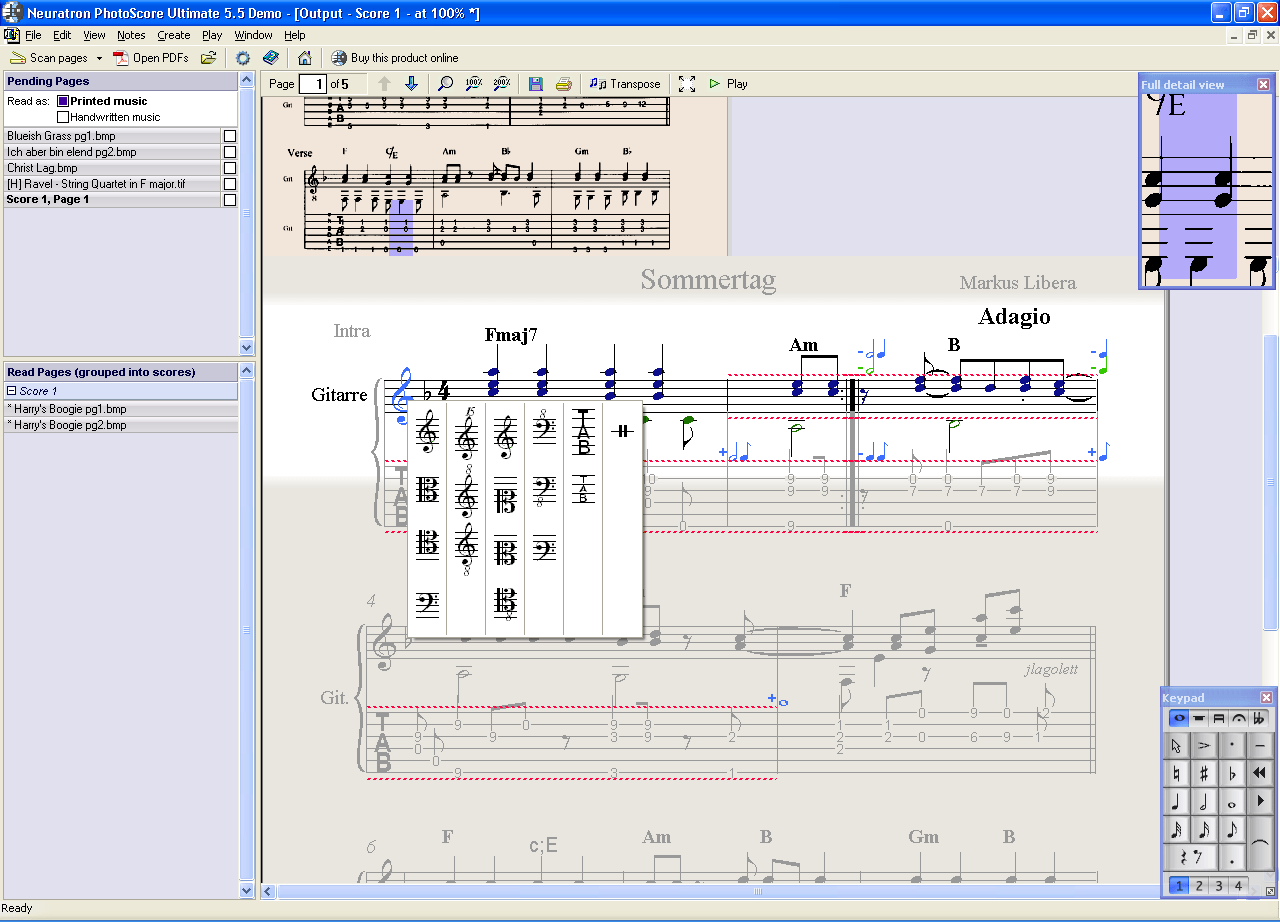Set zoom to 200% using toolbar icon
1280x922 pixels.
502,84
